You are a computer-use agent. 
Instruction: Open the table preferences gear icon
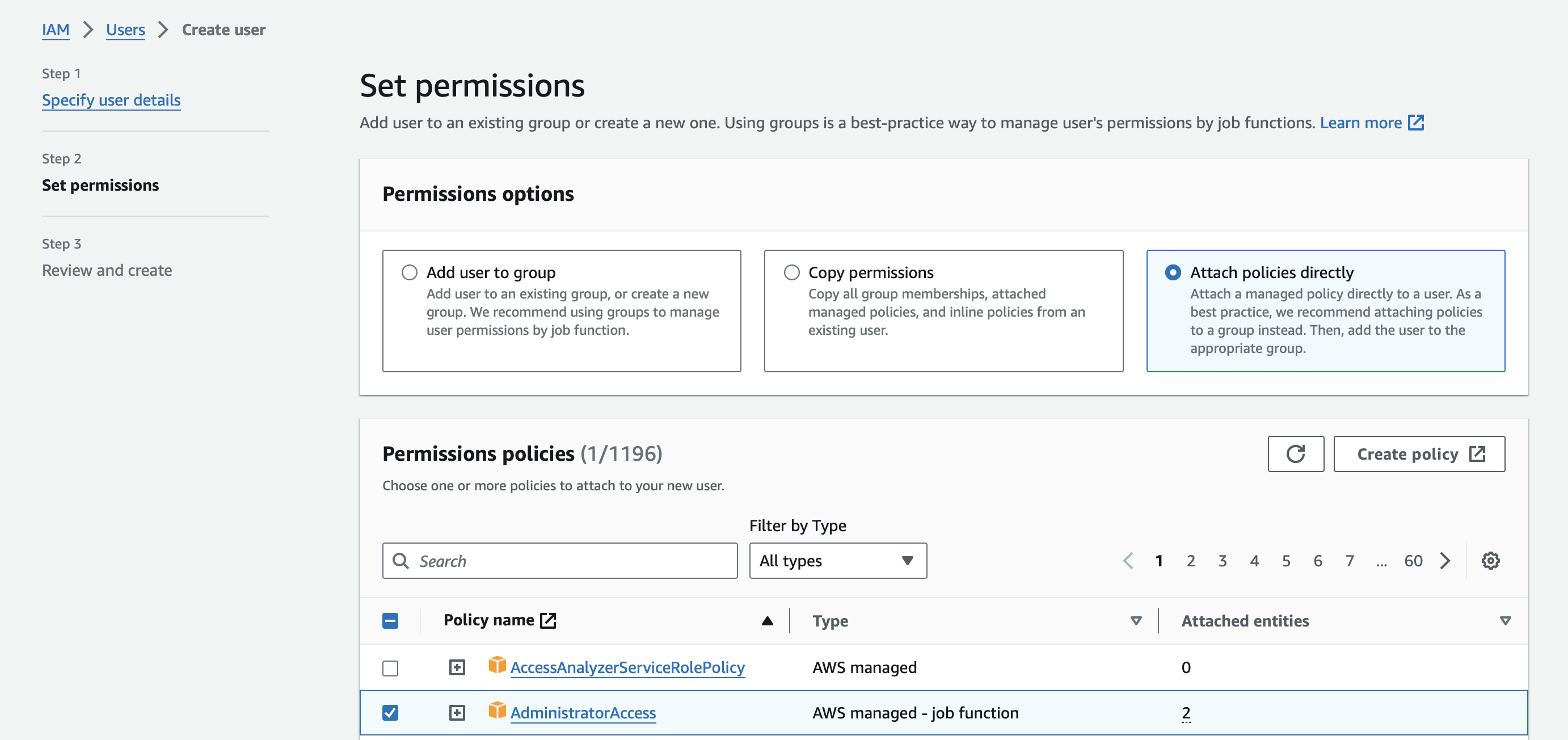pos(1490,560)
